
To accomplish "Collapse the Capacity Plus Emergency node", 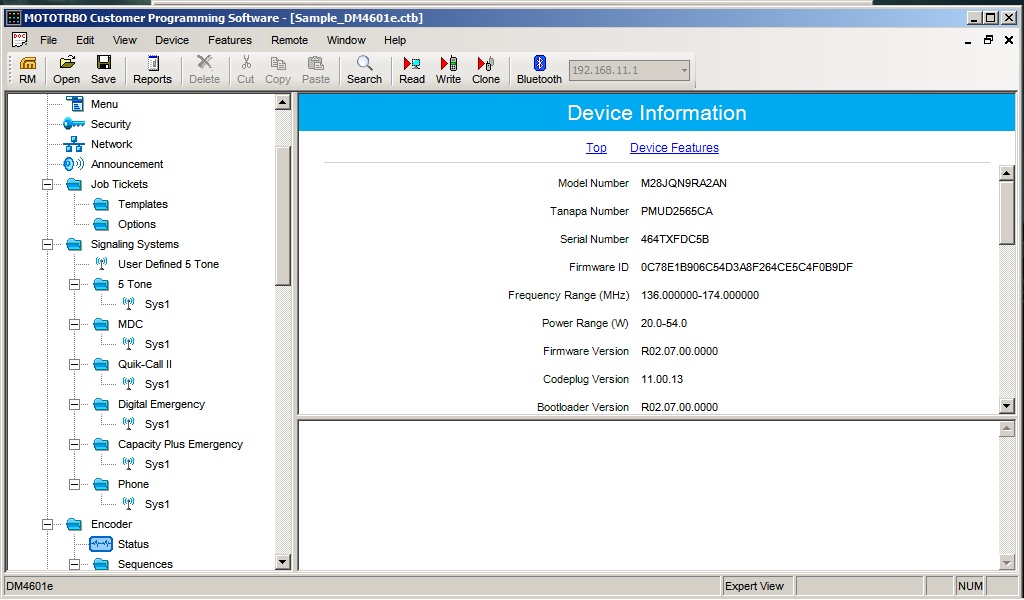I will tap(74, 445).
